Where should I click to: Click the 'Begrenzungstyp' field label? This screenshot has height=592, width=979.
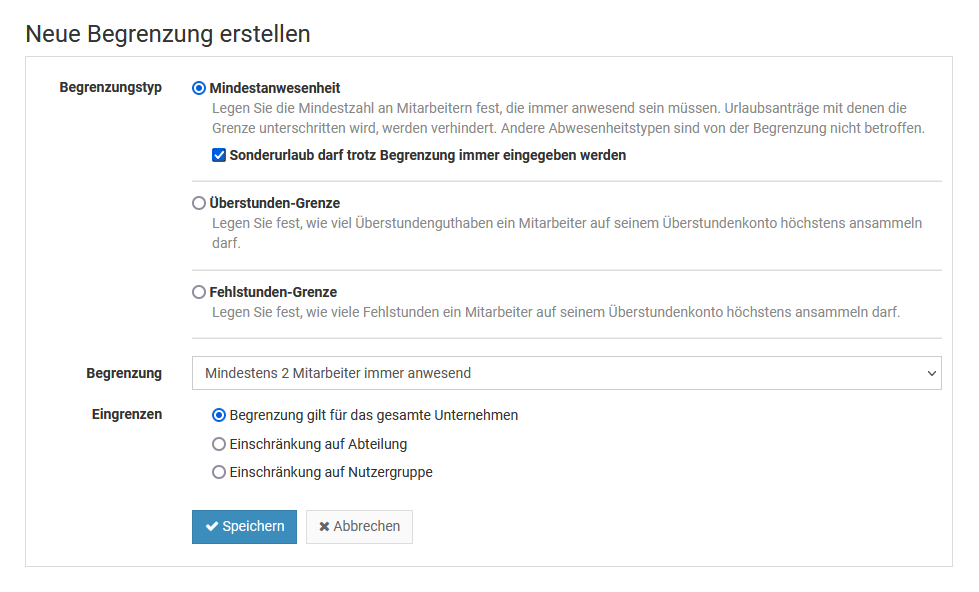click(110, 88)
